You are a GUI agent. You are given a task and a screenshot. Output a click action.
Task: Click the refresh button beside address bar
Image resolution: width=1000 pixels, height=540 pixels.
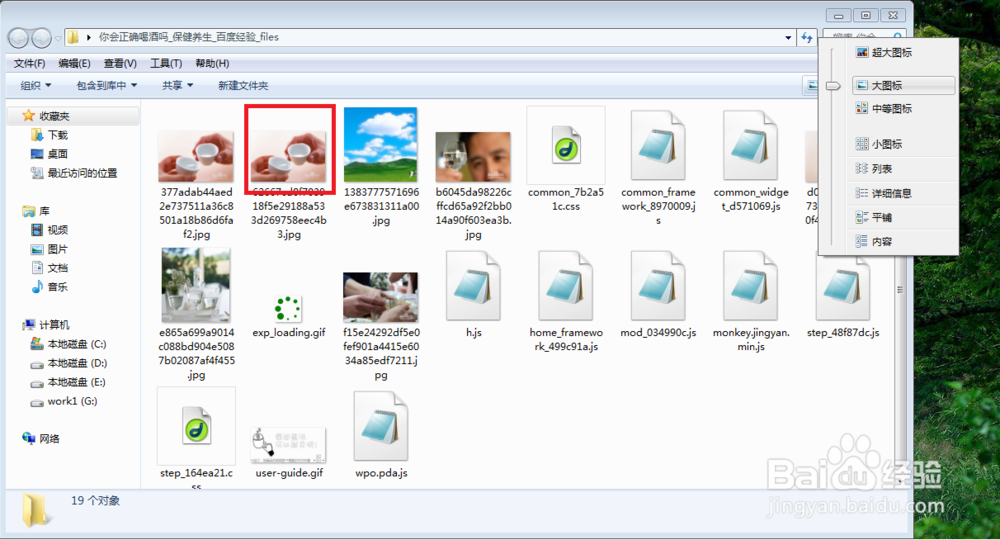tap(807, 38)
